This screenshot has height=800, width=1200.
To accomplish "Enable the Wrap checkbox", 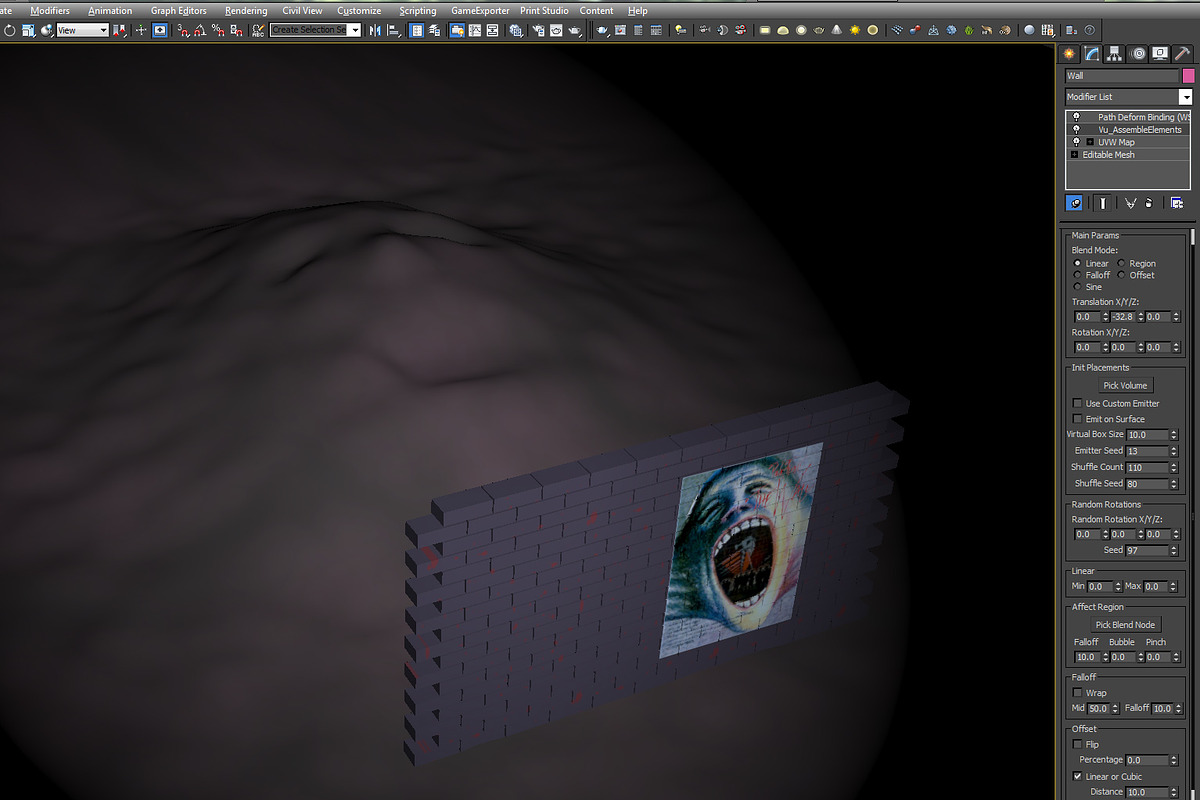I will pos(1077,692).
